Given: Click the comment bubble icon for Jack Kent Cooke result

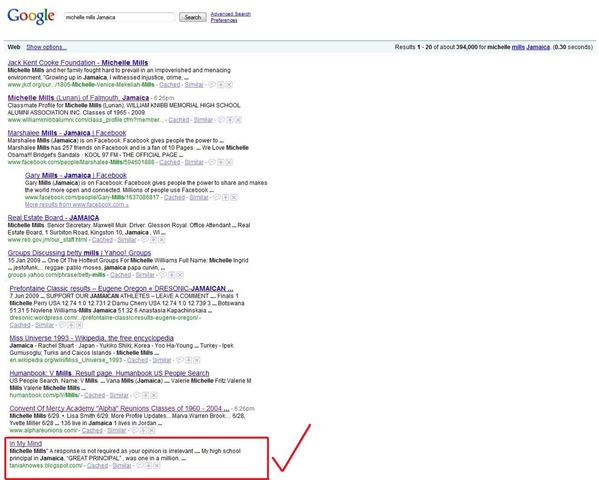Looking at the screenshot, I should pos(212,85).
